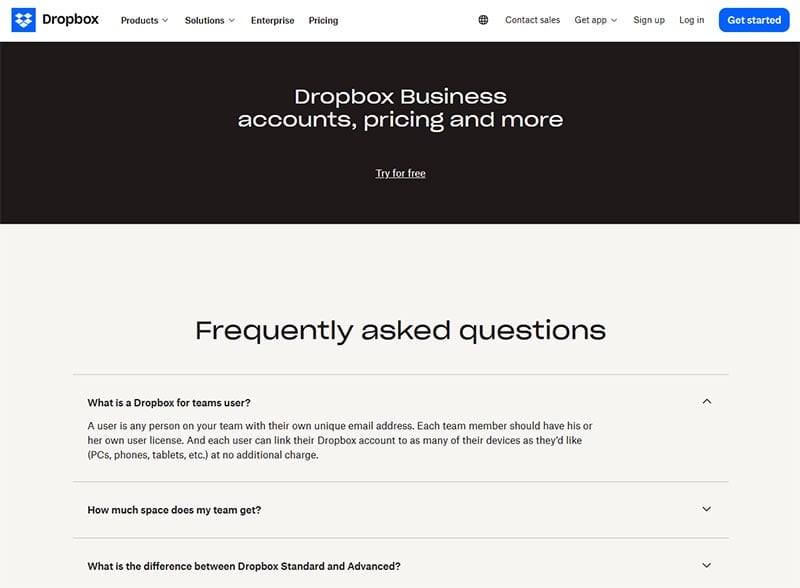Collapse the Dropbox for teams user answer chevron

point(707,402)
